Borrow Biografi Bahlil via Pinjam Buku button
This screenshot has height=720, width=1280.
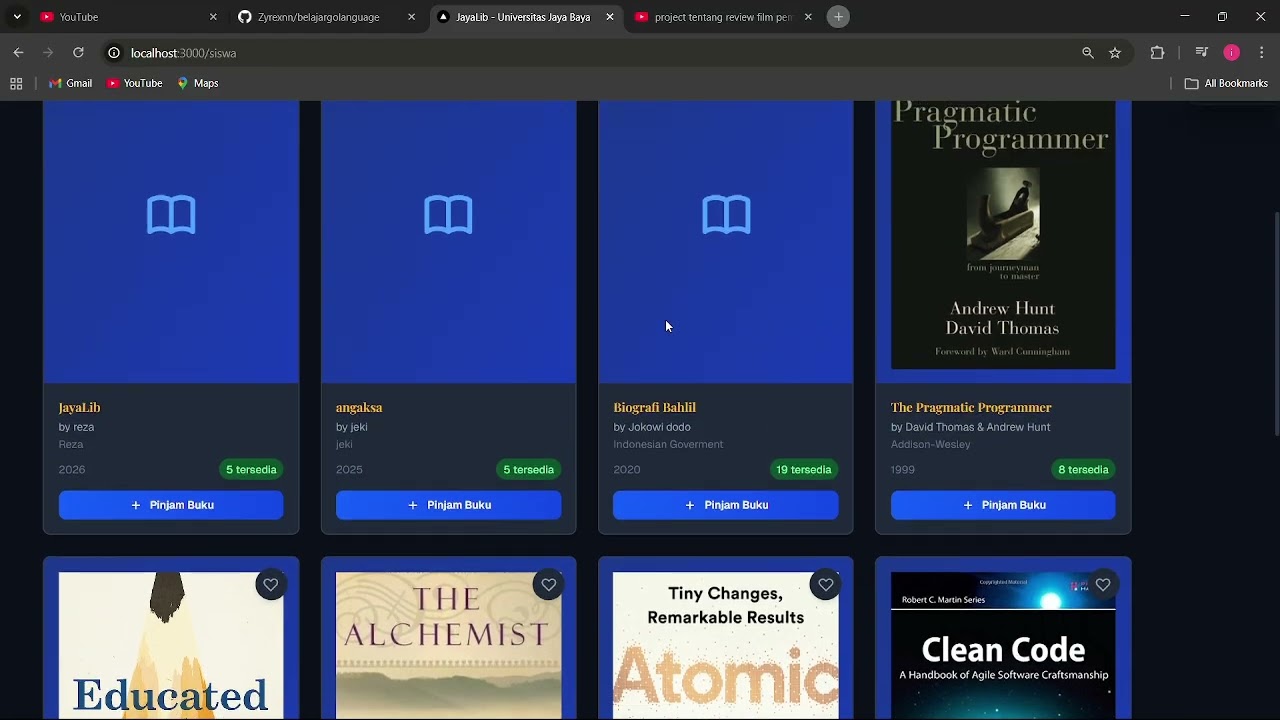pyautogui.click(x=726, y=505)
